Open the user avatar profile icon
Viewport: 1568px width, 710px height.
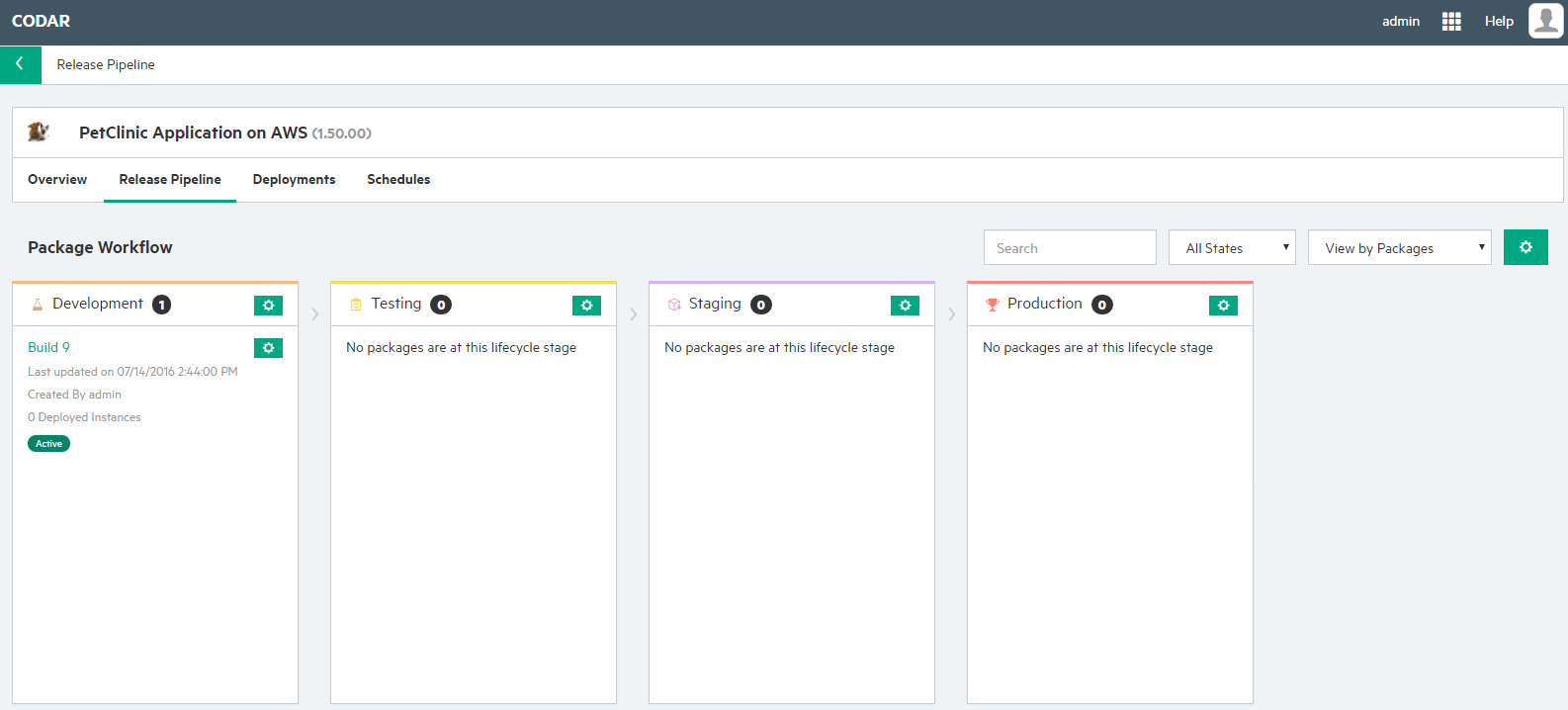pyautogui.click(x=1545, y=21)
